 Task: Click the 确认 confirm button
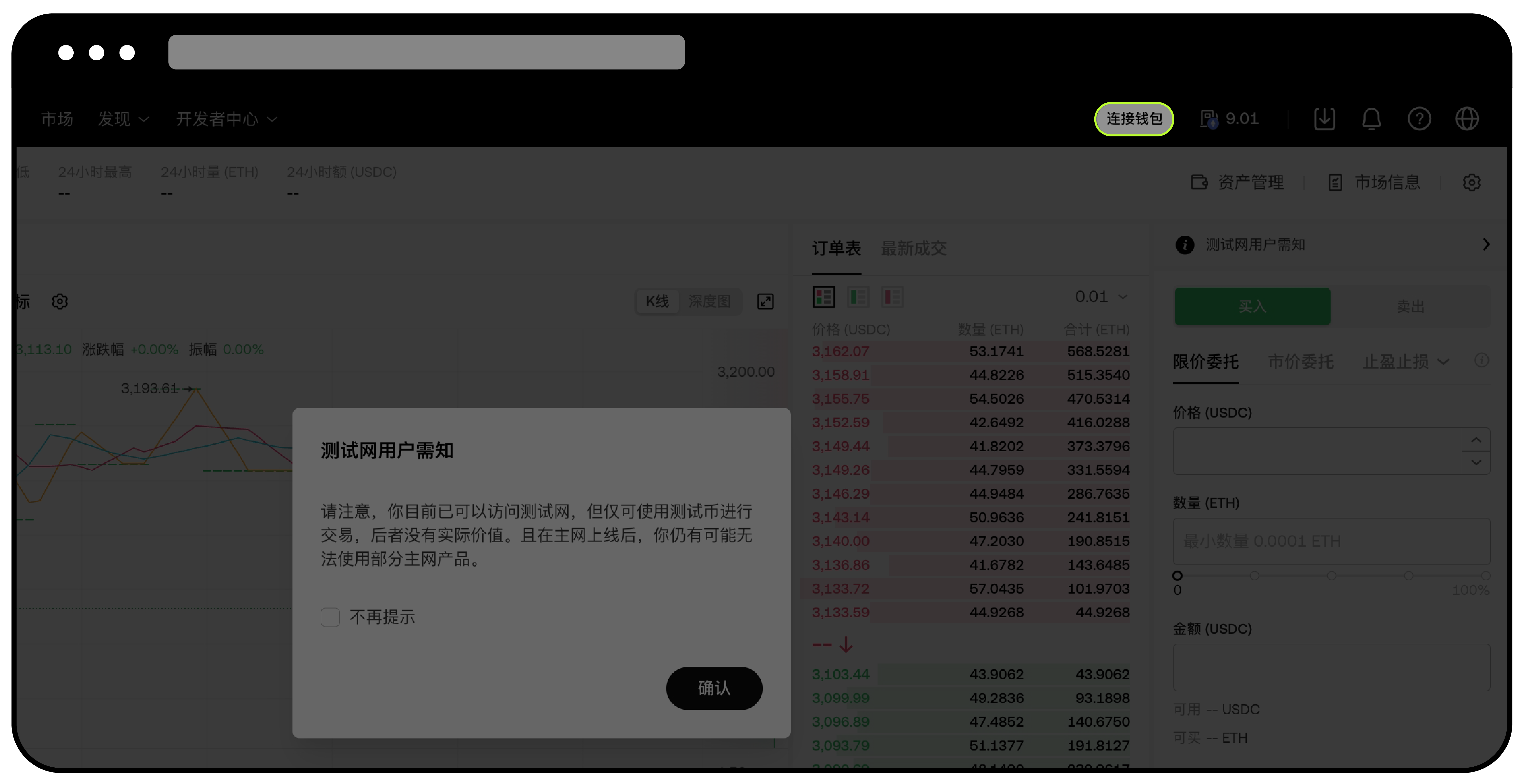point(714,688)
